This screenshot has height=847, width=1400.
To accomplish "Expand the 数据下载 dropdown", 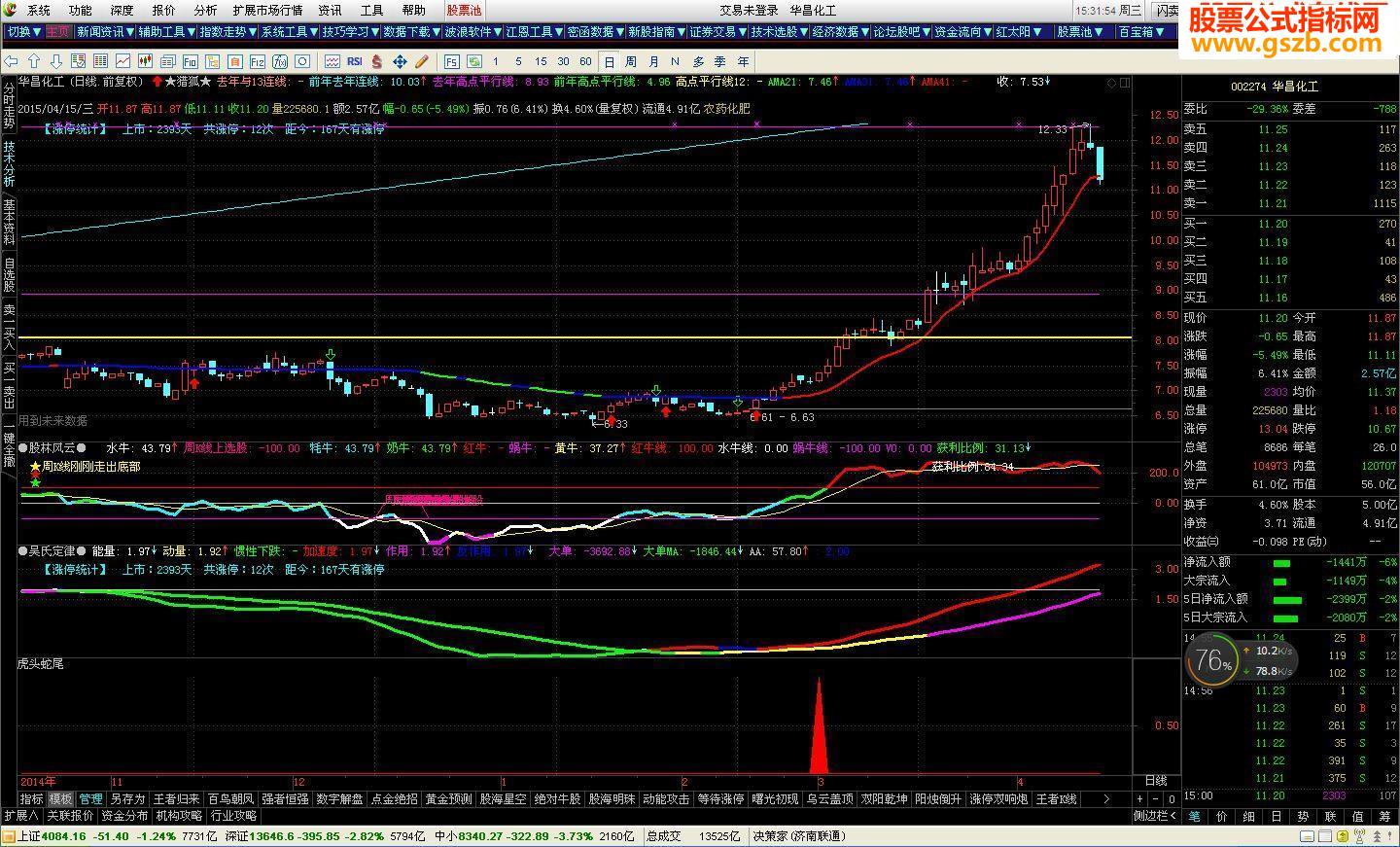I will coord(411,31).
